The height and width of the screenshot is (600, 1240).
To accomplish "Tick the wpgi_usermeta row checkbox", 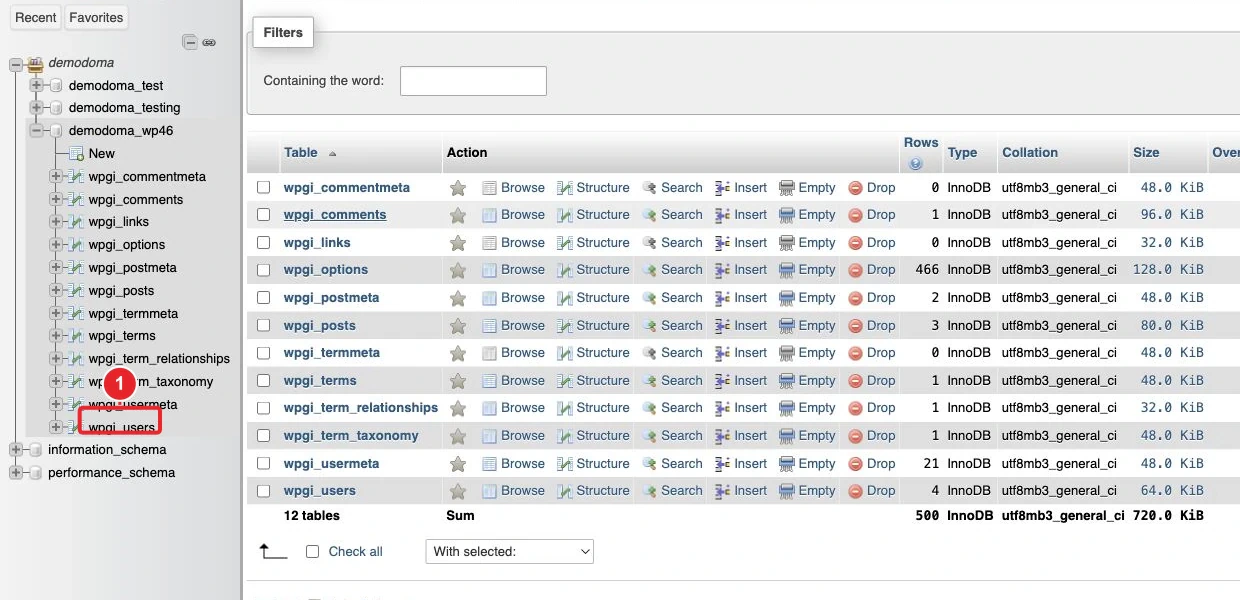I will (264, 464).
